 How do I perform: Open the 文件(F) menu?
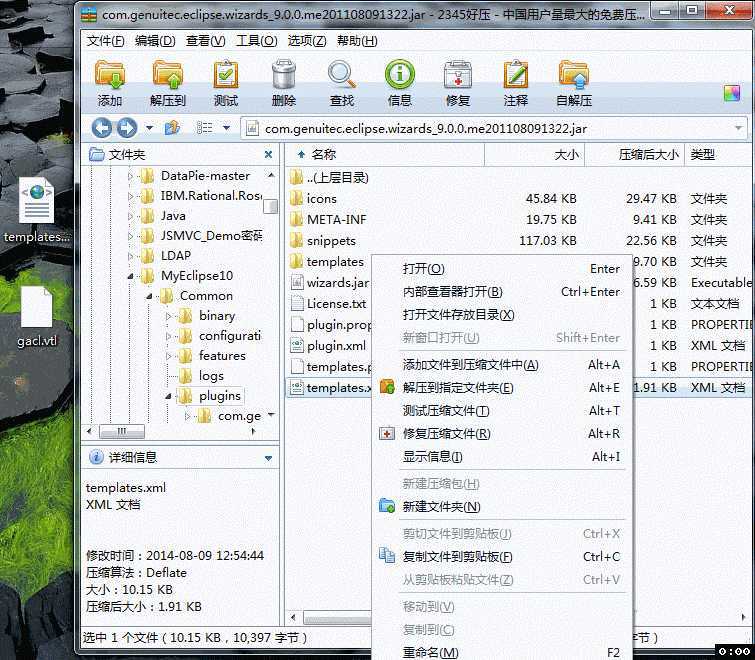[x=105, y=41]
